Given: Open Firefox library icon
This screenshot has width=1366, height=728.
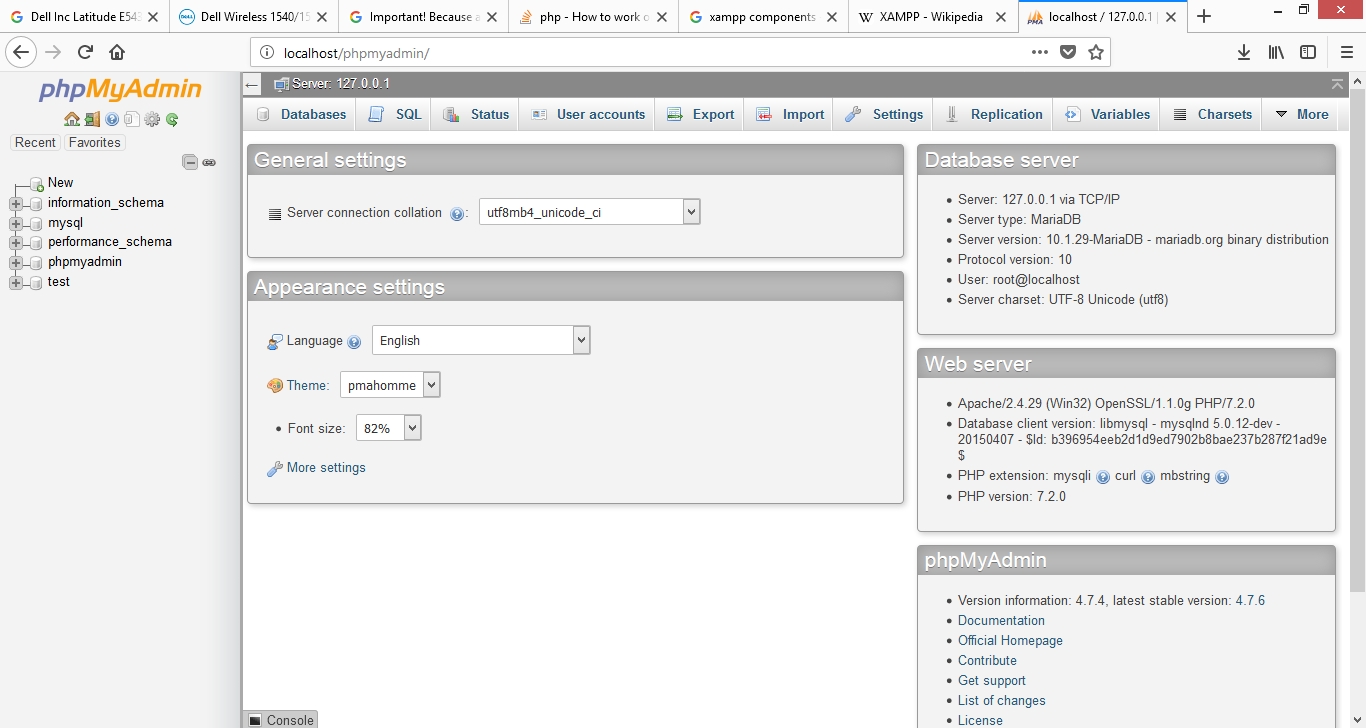Looking at the screenshot, I should tap(1276, 52).
